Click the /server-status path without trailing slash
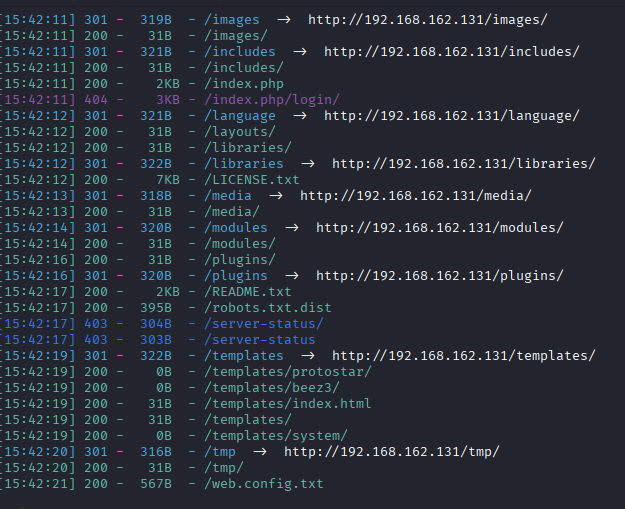Screen dimensions: 625x509 point(260,340)
